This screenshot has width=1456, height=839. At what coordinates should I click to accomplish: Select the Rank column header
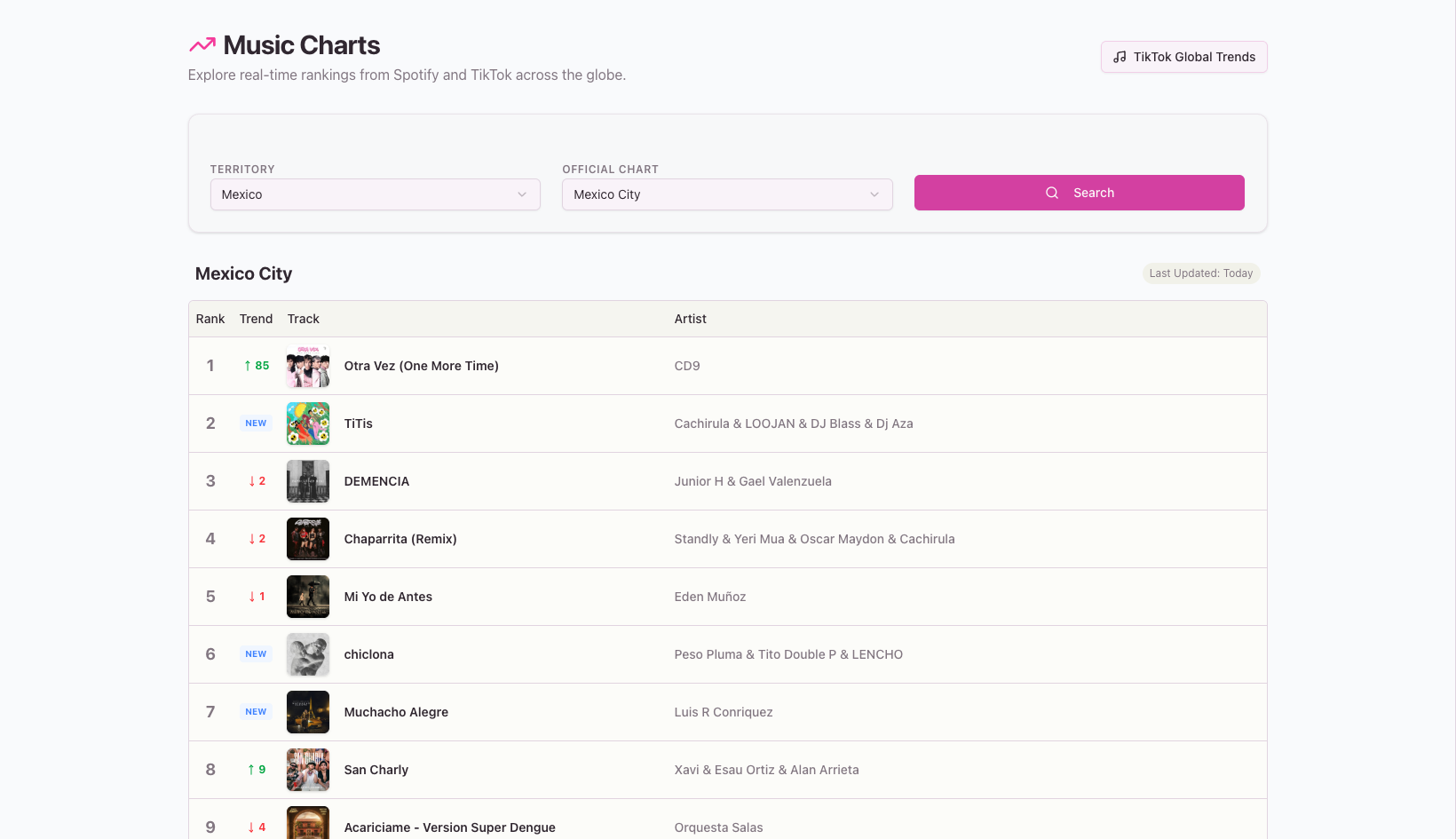210,318
